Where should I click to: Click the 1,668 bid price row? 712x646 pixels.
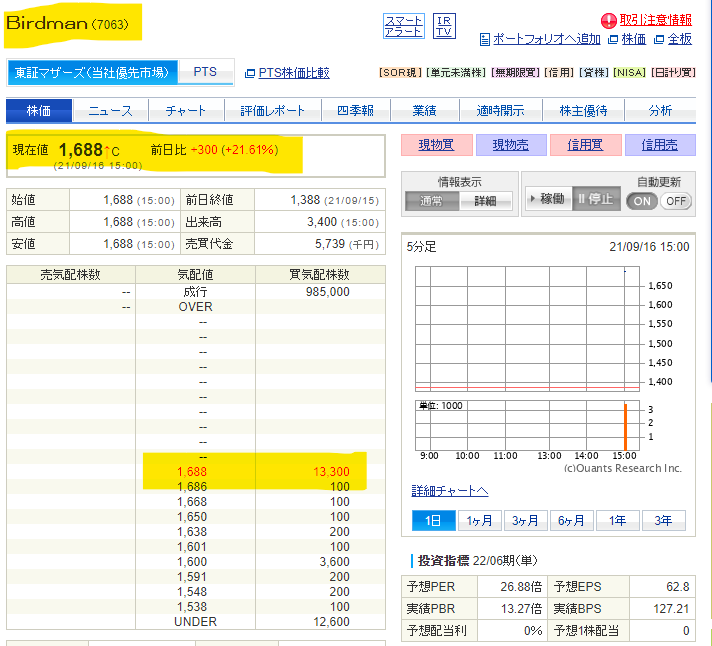click(x=196, y=502)
